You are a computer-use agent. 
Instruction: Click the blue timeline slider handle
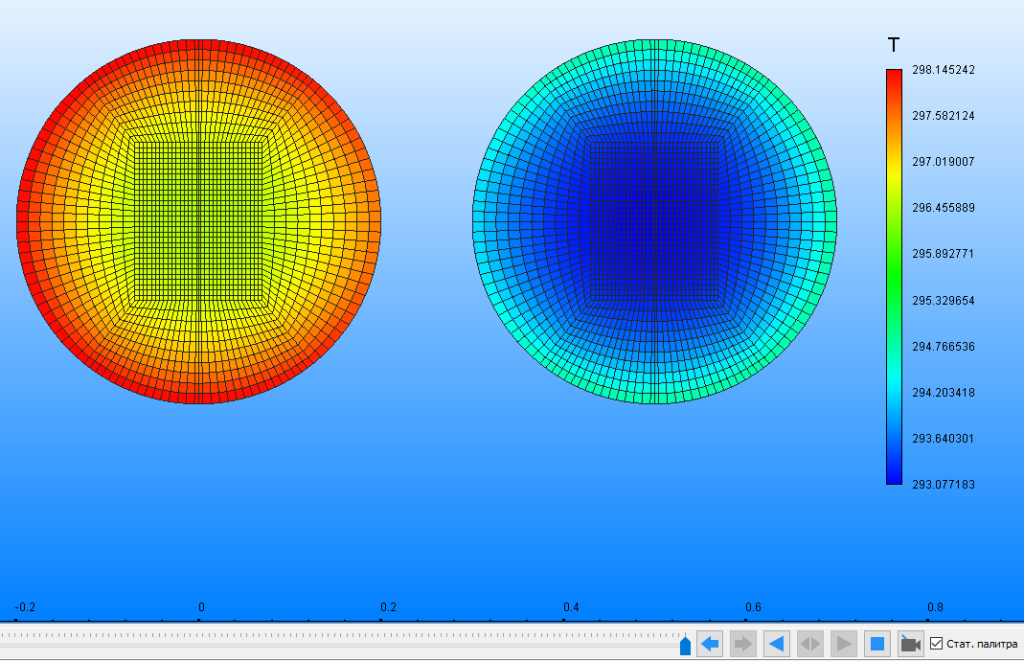[x=685, y=646]
